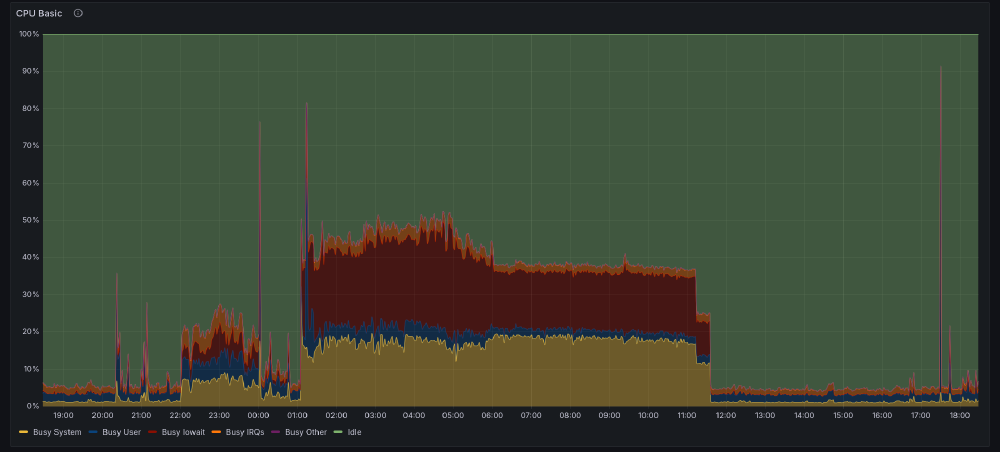Click the CPU spike peak just after 01:00
The height and width of the screenshot is (452, 1000).
tap(306, 105)
